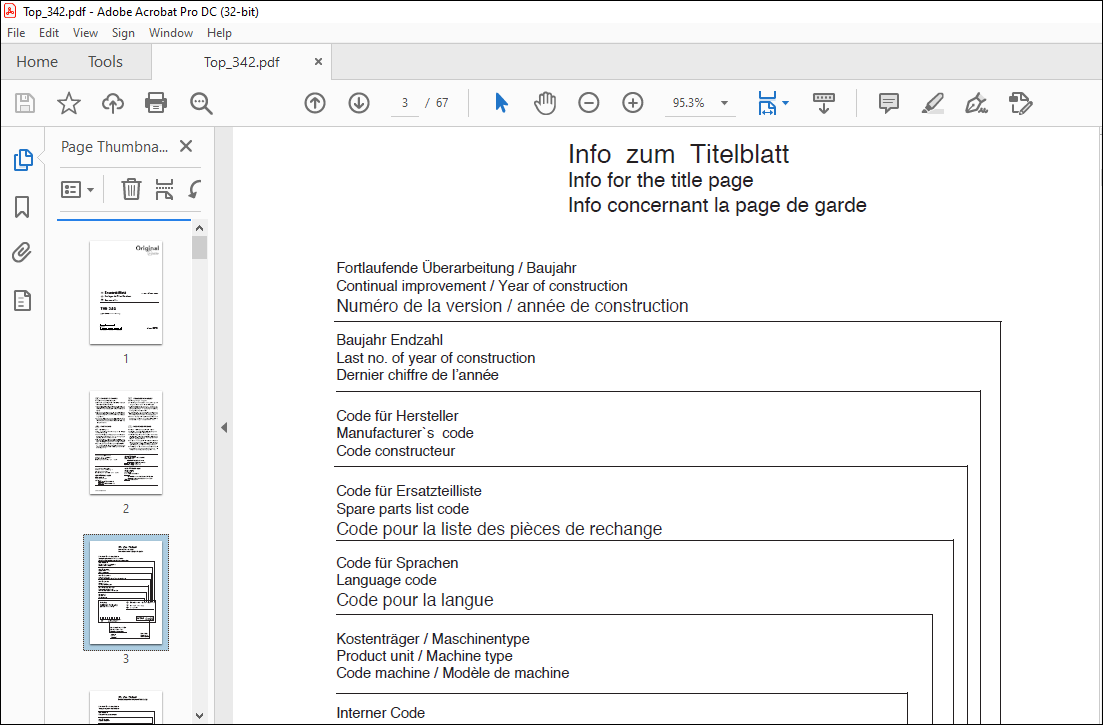This screenshot has width=1103, height=725.
Task: Click 'Kostenträger / Maschinentype' text
Action: click(433, 639)
